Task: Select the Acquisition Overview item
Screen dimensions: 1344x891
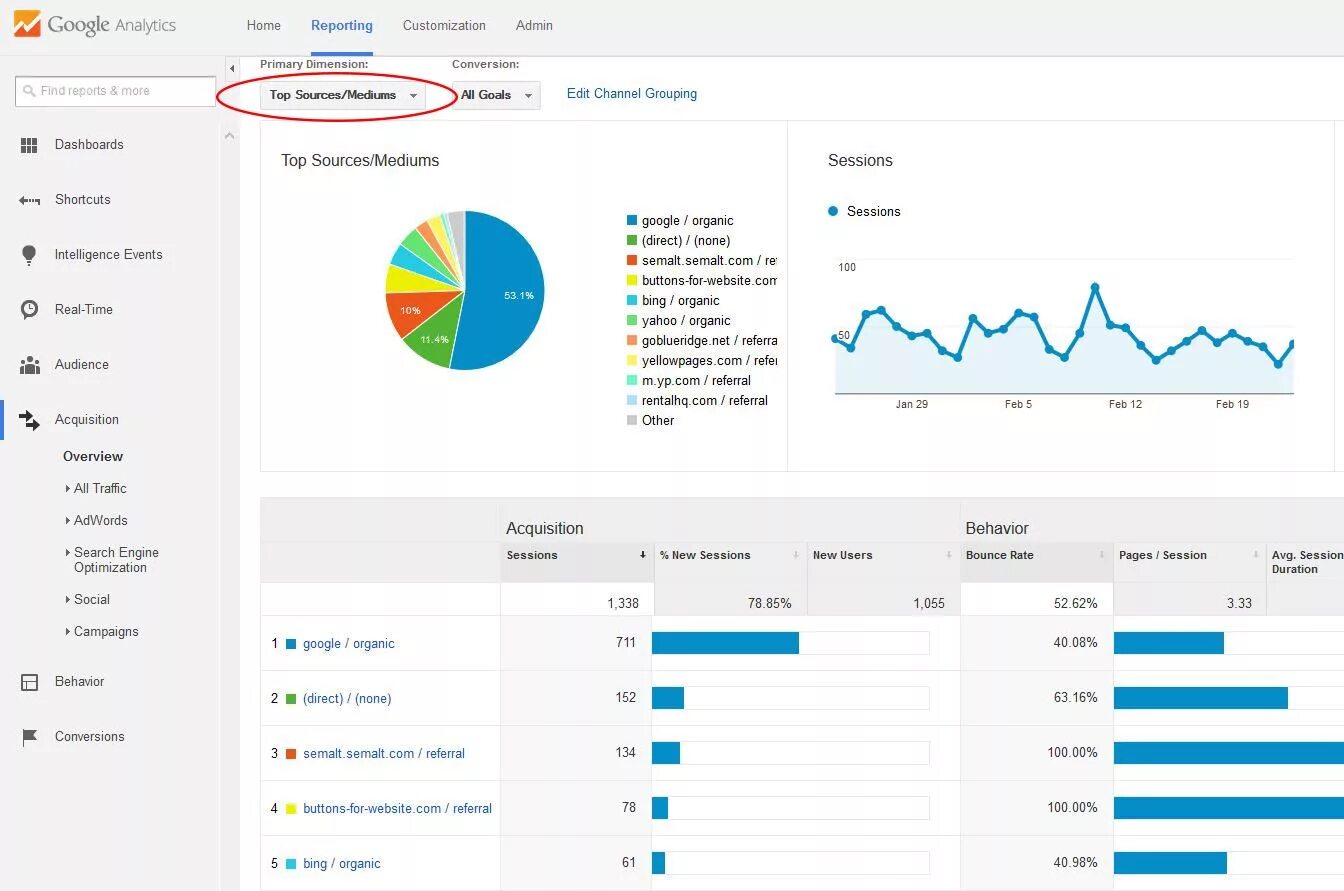Action: (93, 457)
